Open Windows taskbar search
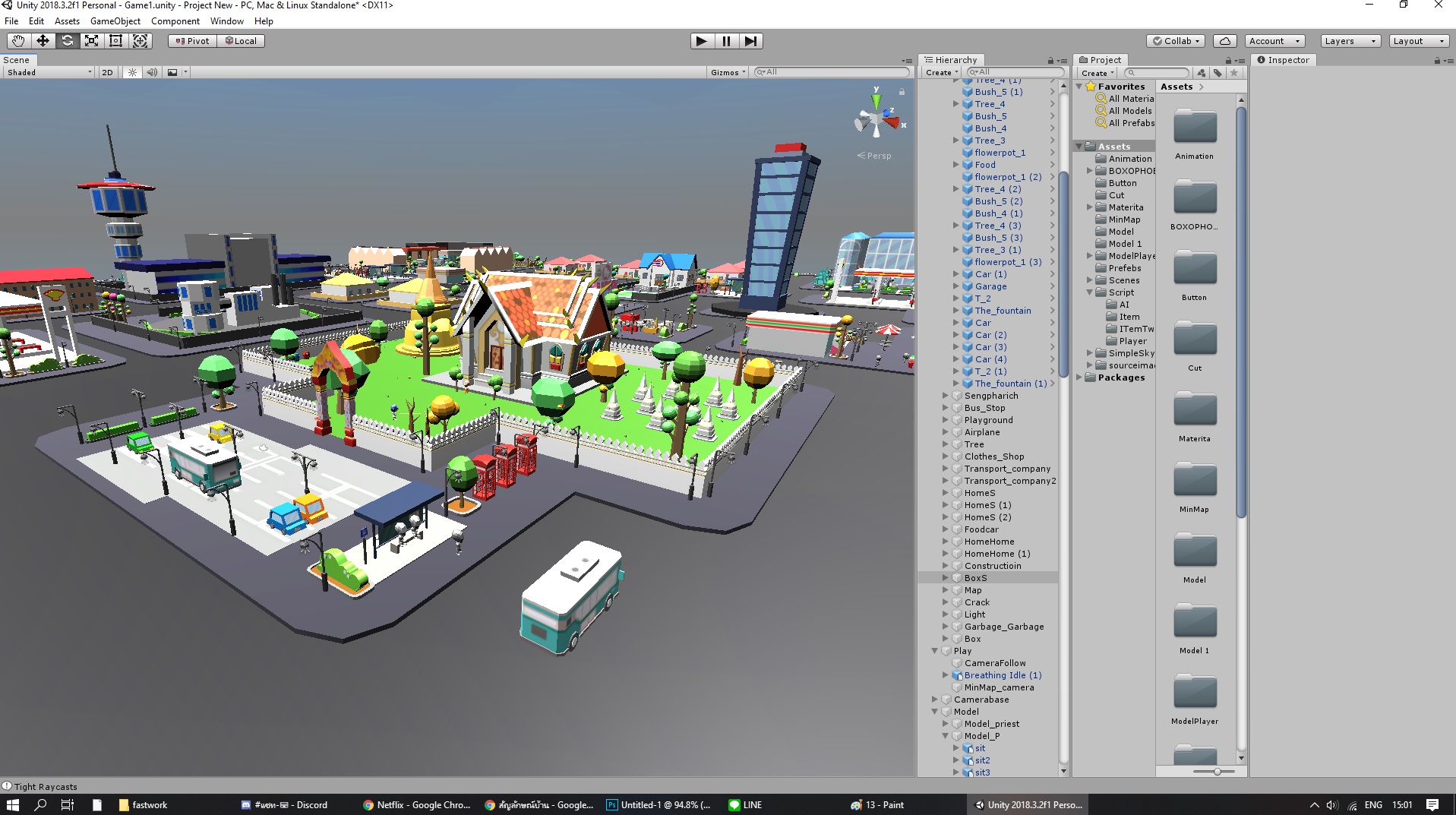 click(x=40, y=805)
